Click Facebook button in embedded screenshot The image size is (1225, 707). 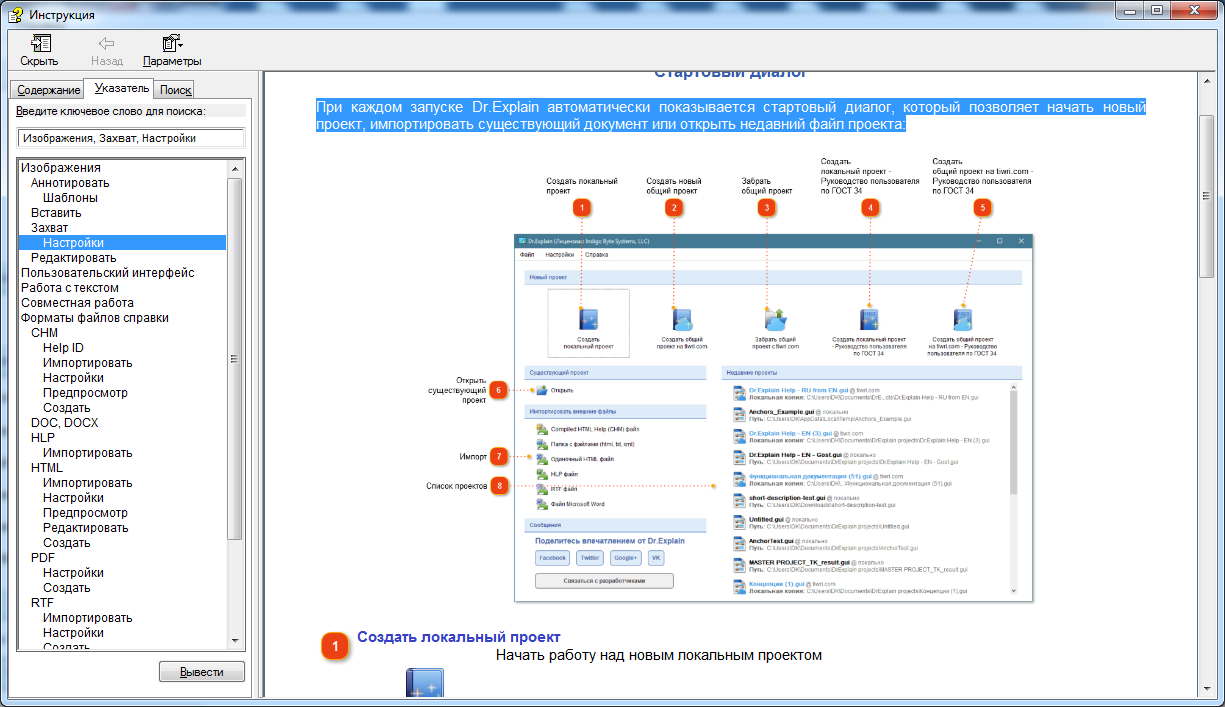[553, 558]
